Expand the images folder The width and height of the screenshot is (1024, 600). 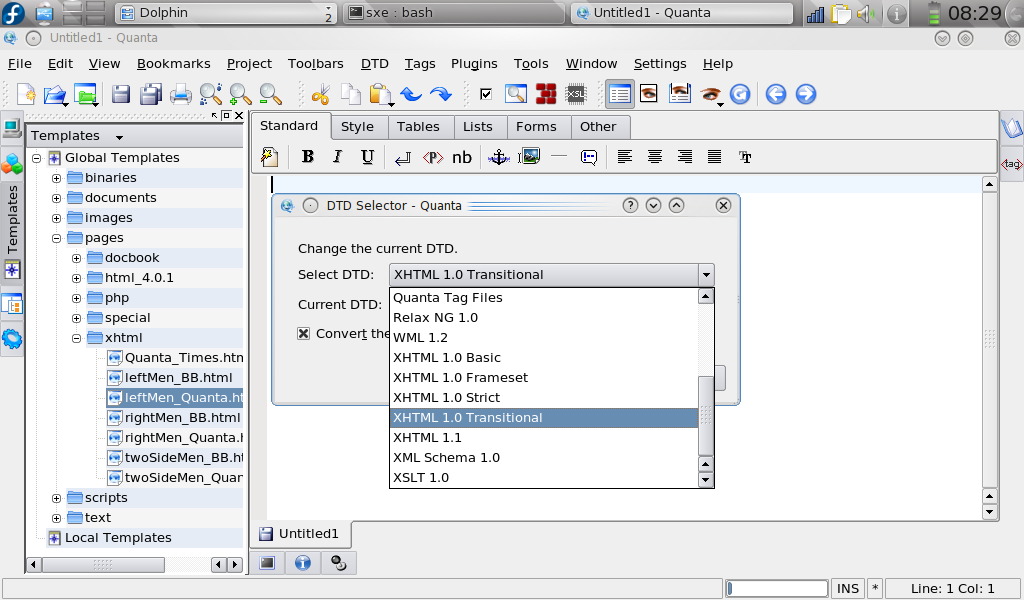pyautogui.click(x=56, y=218)
